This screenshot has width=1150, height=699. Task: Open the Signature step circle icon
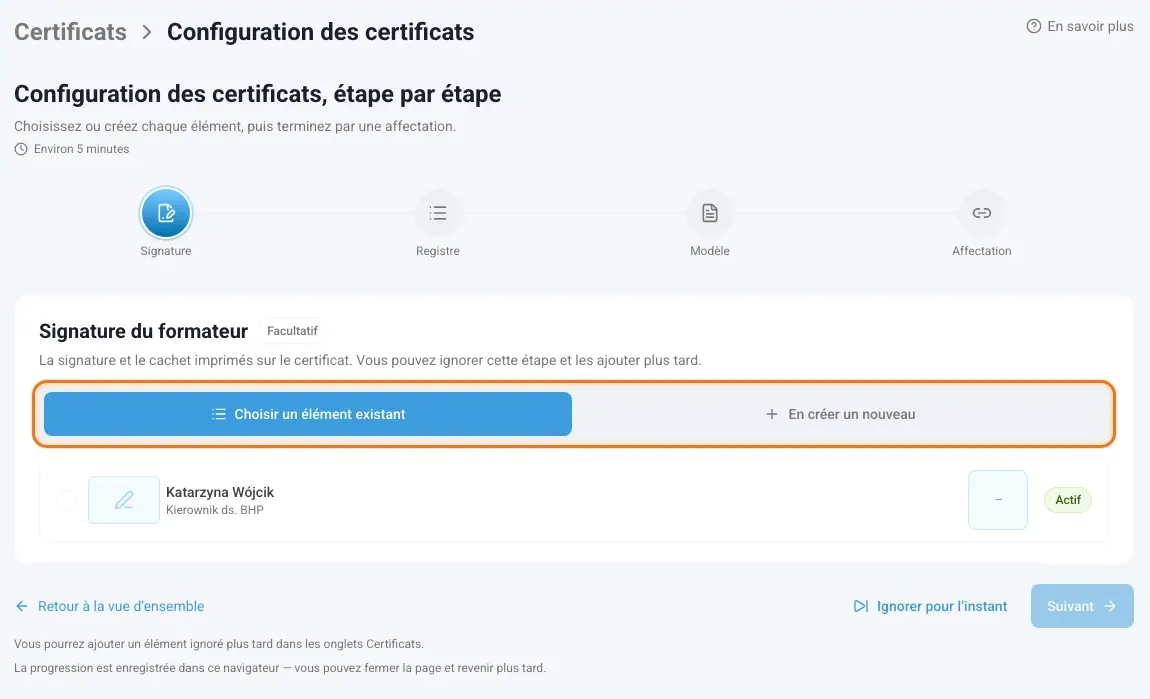166,213
